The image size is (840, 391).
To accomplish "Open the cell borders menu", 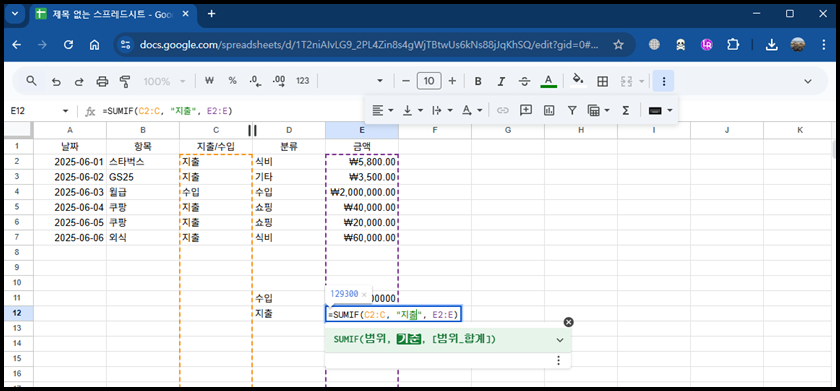I will coord(602,81).
